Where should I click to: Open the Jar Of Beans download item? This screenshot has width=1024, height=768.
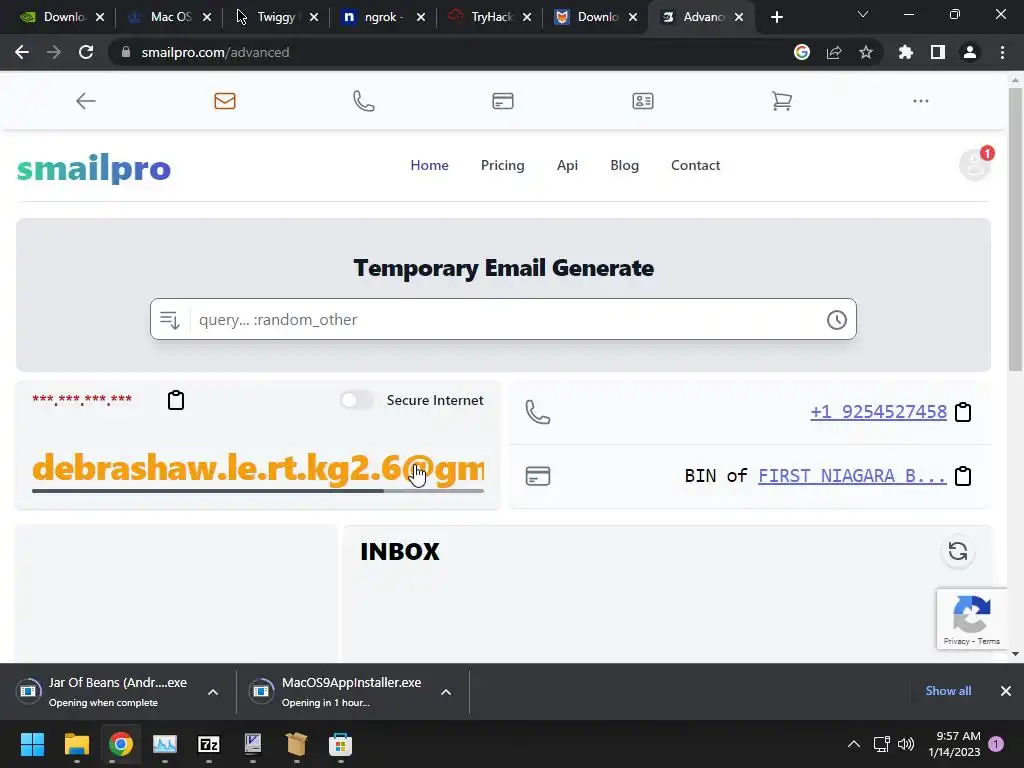coord(108,692)
